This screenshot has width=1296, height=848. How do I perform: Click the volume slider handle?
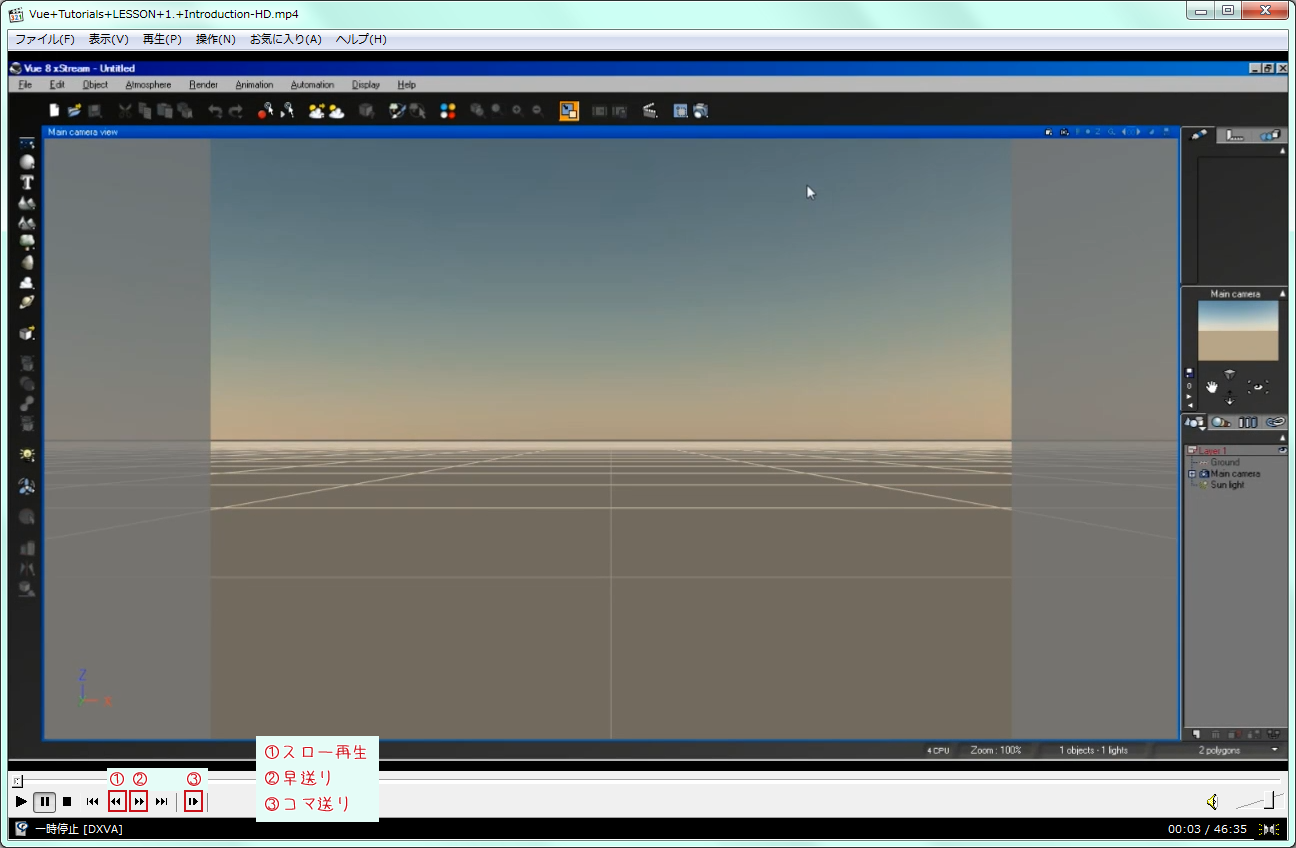[x=1268, y=799]
